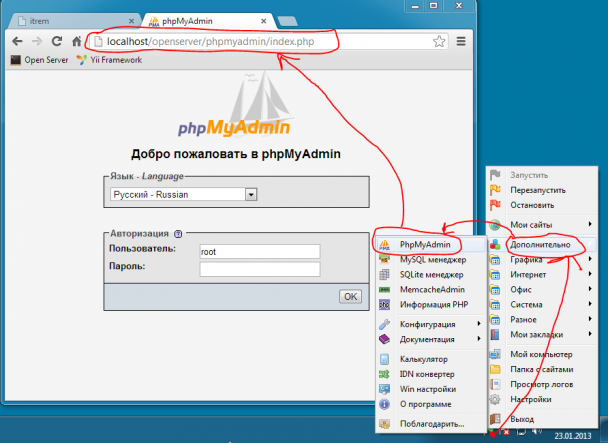Choose Выход to exit Open Server
The width and height of the screenshot is (608, 443).
pyautogui.click(x=542, y=419)
